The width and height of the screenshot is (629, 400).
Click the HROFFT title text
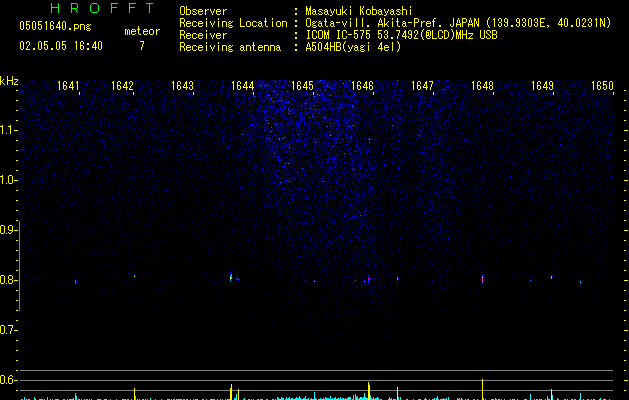pos(102,8)
